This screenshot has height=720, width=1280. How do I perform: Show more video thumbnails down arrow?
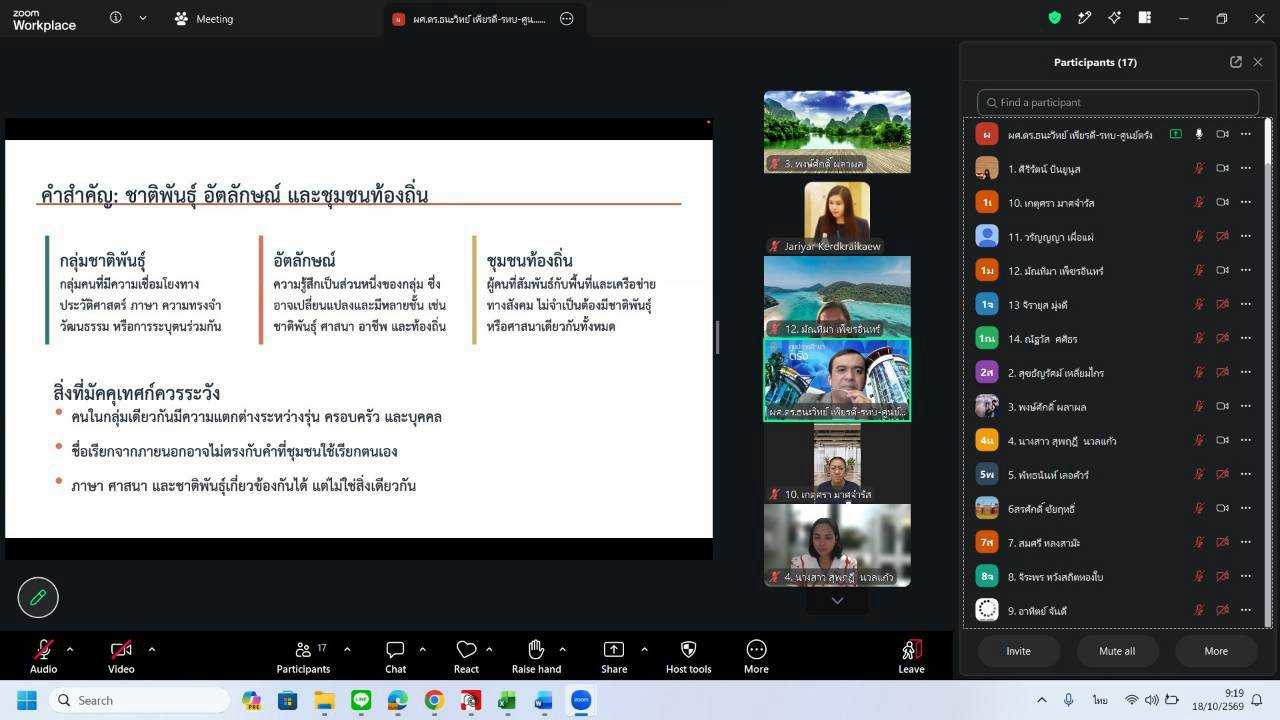(x=837, y=600)
